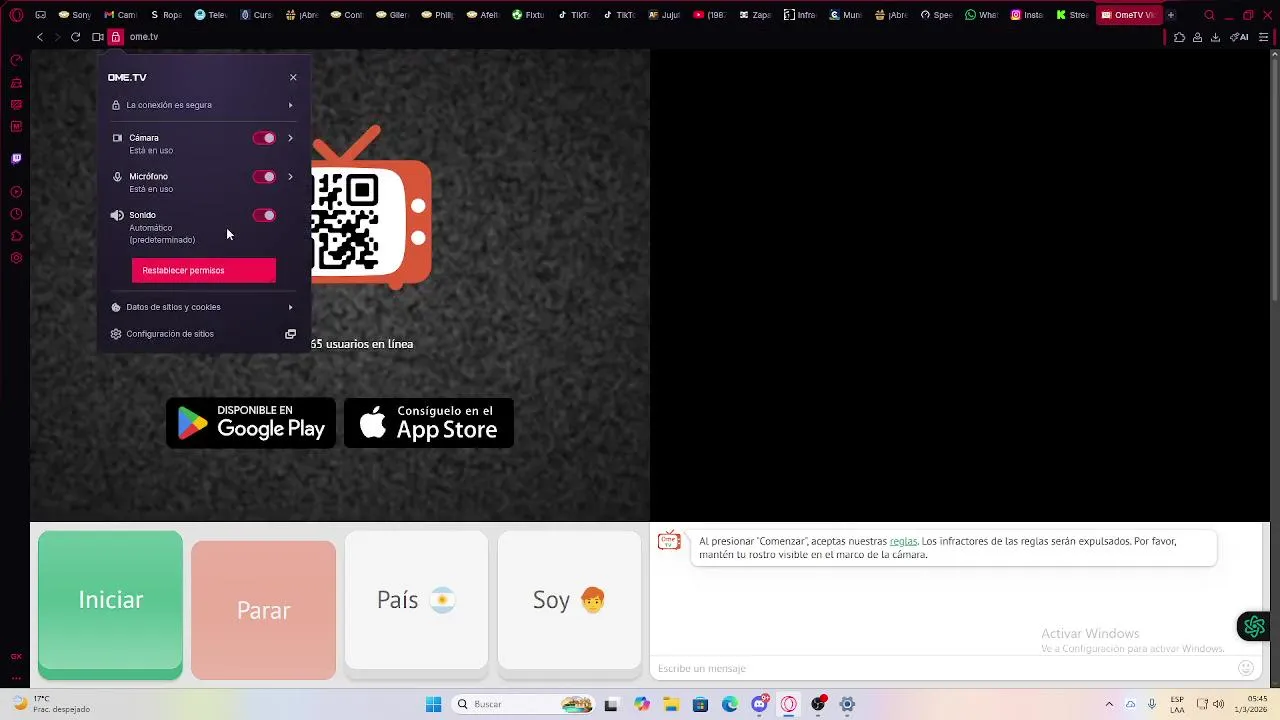1280x720 pixels.
Task: Open 'Configuración de sitios' in new window
Action: [x=203, y=334]
